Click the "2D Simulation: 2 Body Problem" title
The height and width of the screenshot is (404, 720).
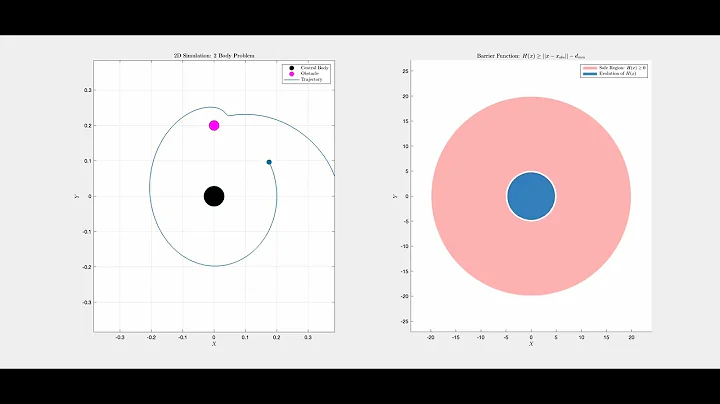coord(214,56)
